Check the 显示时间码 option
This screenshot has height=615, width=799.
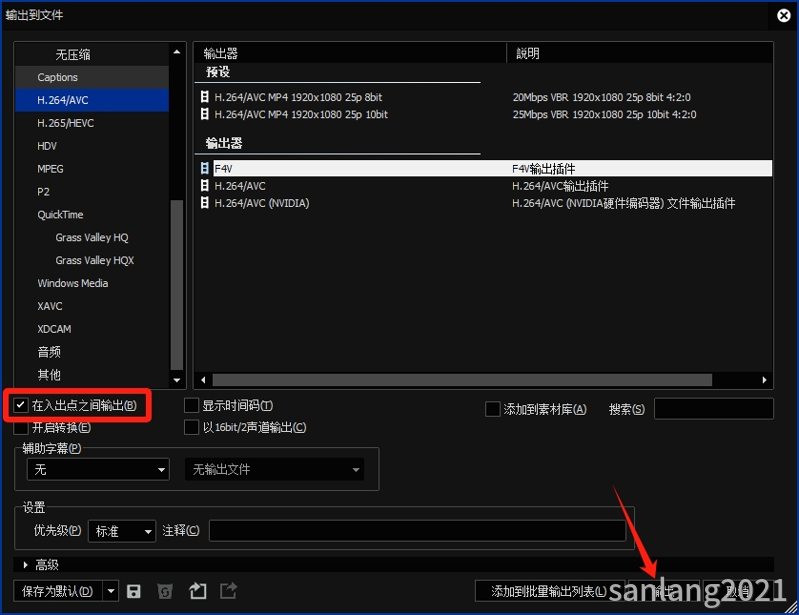191,406
